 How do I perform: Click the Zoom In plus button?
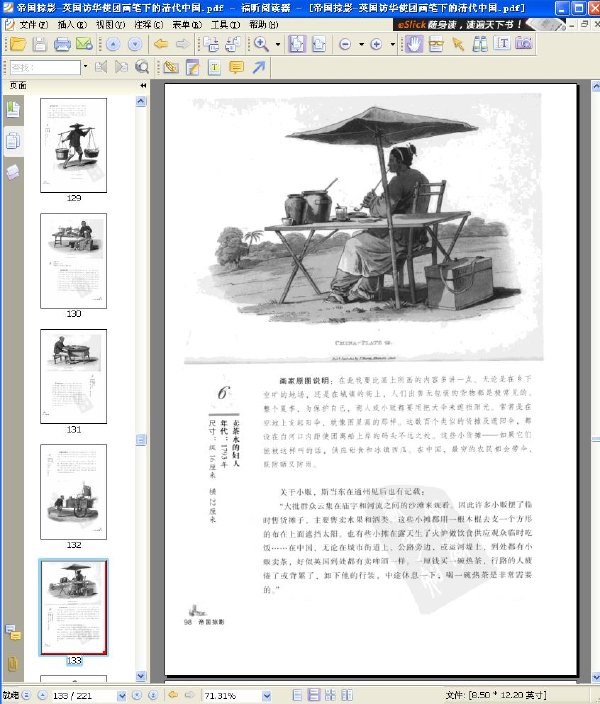click(x=376, y=44)
